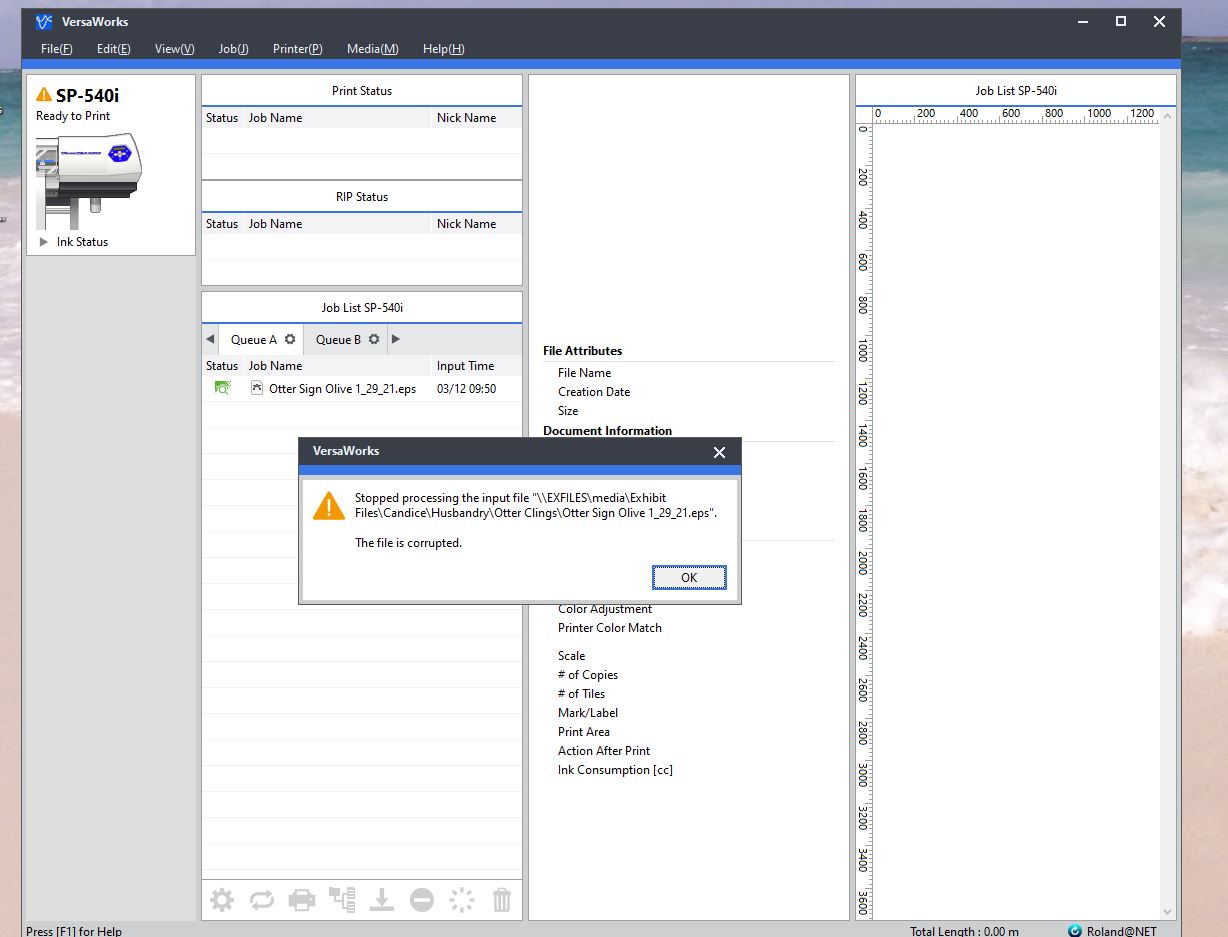Open the Edit(E) menu
1228x937 pixels.
[x=114, y=49]
